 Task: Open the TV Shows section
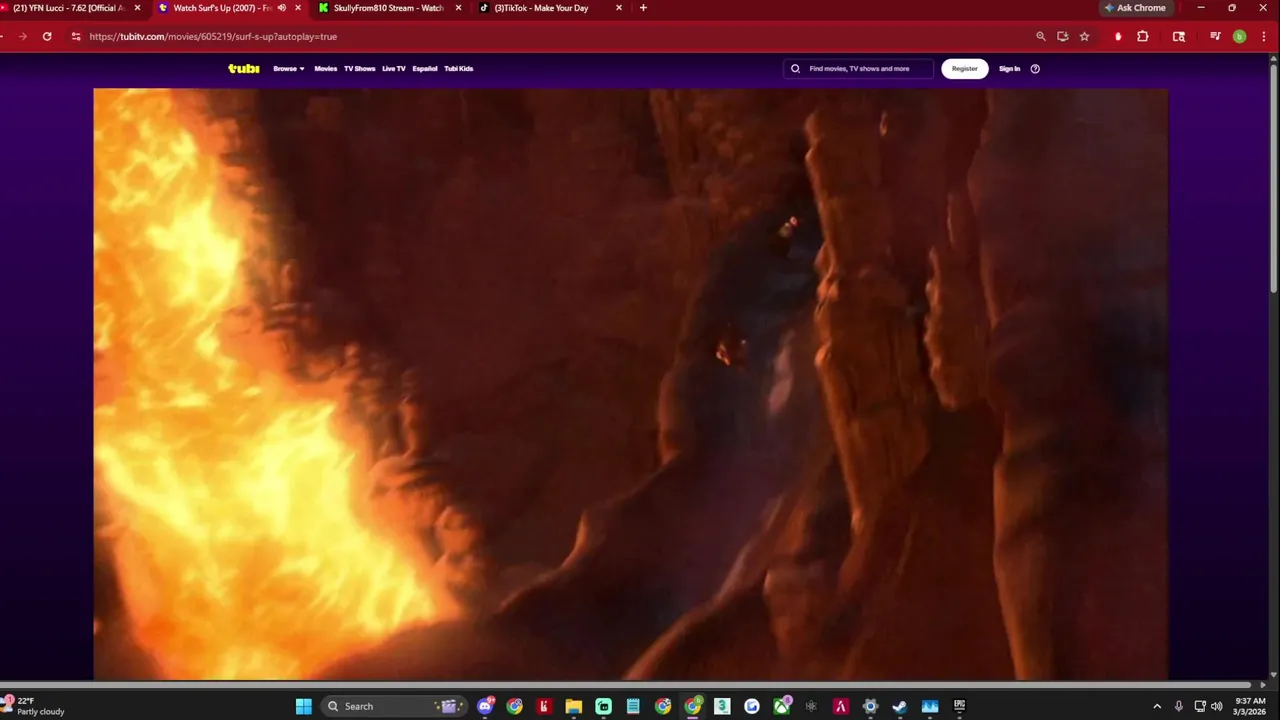pos(360,69)
